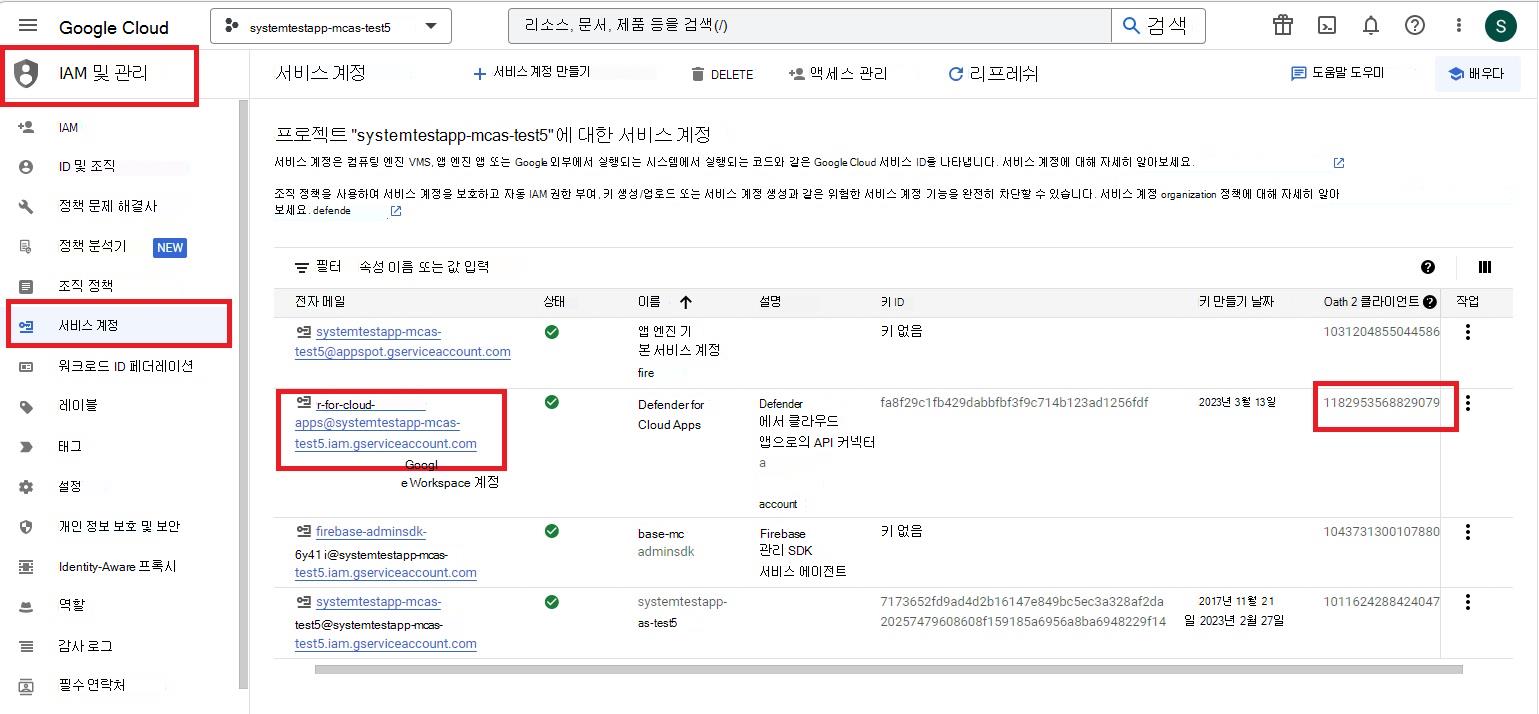Open the Google Cloud gift icon
Viewport: 1539px width, 714px height.
point(1282,25)
